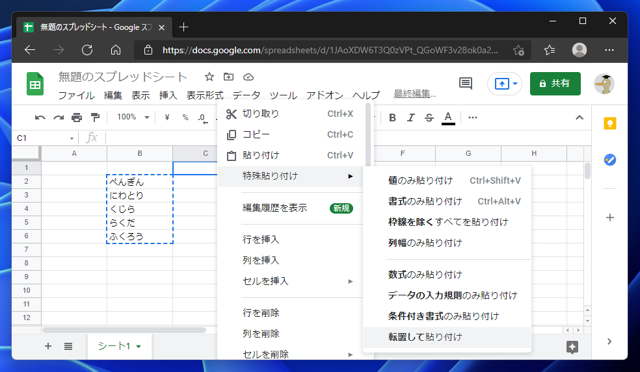The height and width of the screenshot is (372, 640).
Task: Collapse the menus with the up chevron
Action: coord(579,118)
